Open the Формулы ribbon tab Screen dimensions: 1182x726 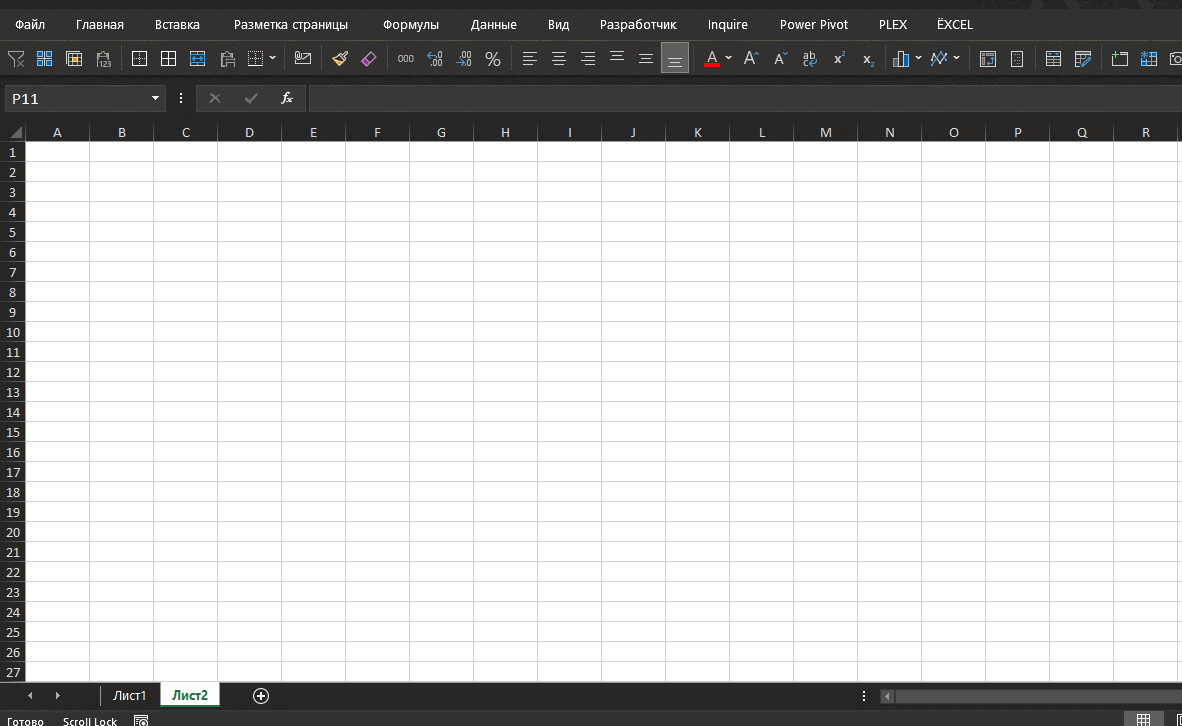[411, 25]
